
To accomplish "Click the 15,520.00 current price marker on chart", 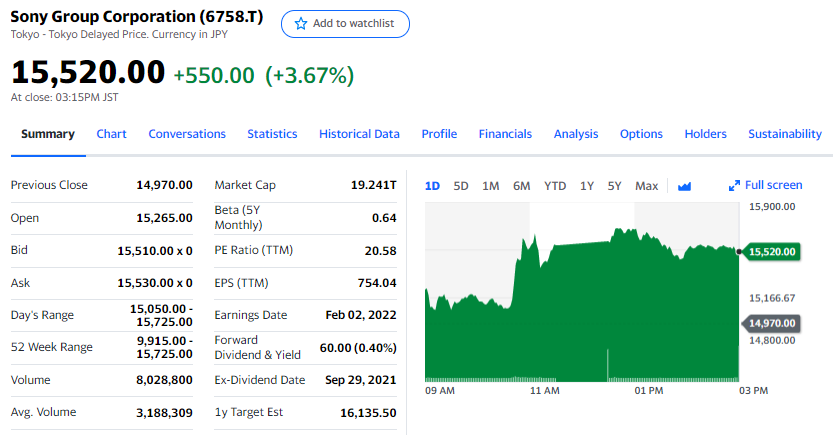I will [x=772, y=251].
